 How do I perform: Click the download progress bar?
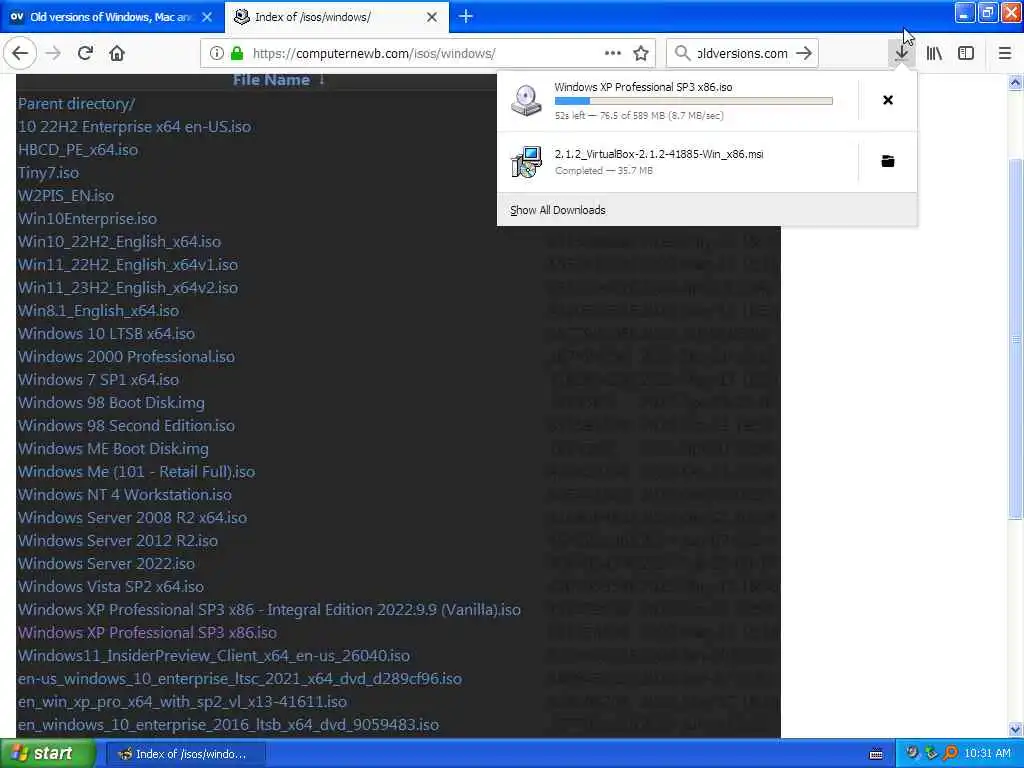pyautogui.click(x=694, y=101)
